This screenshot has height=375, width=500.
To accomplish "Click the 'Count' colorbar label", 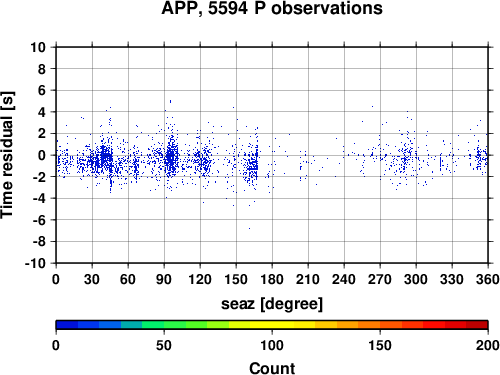I will (272, 368).
